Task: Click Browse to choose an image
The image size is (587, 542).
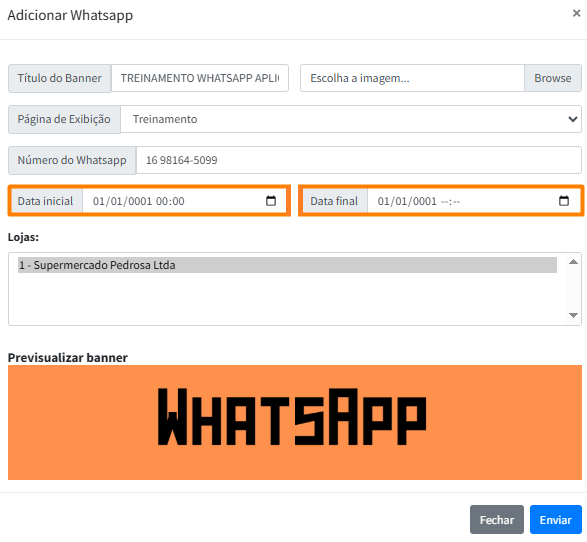Action: pos(553,78)
